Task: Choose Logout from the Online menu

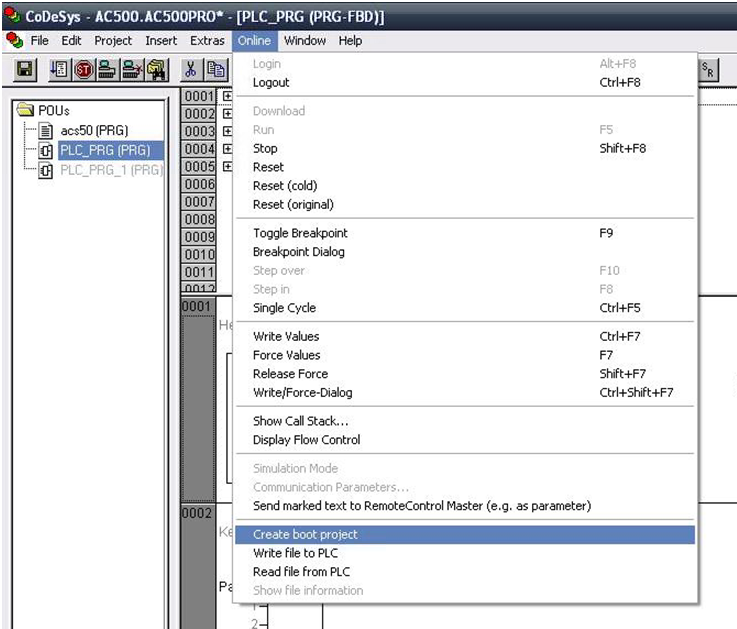Action: 271,83
